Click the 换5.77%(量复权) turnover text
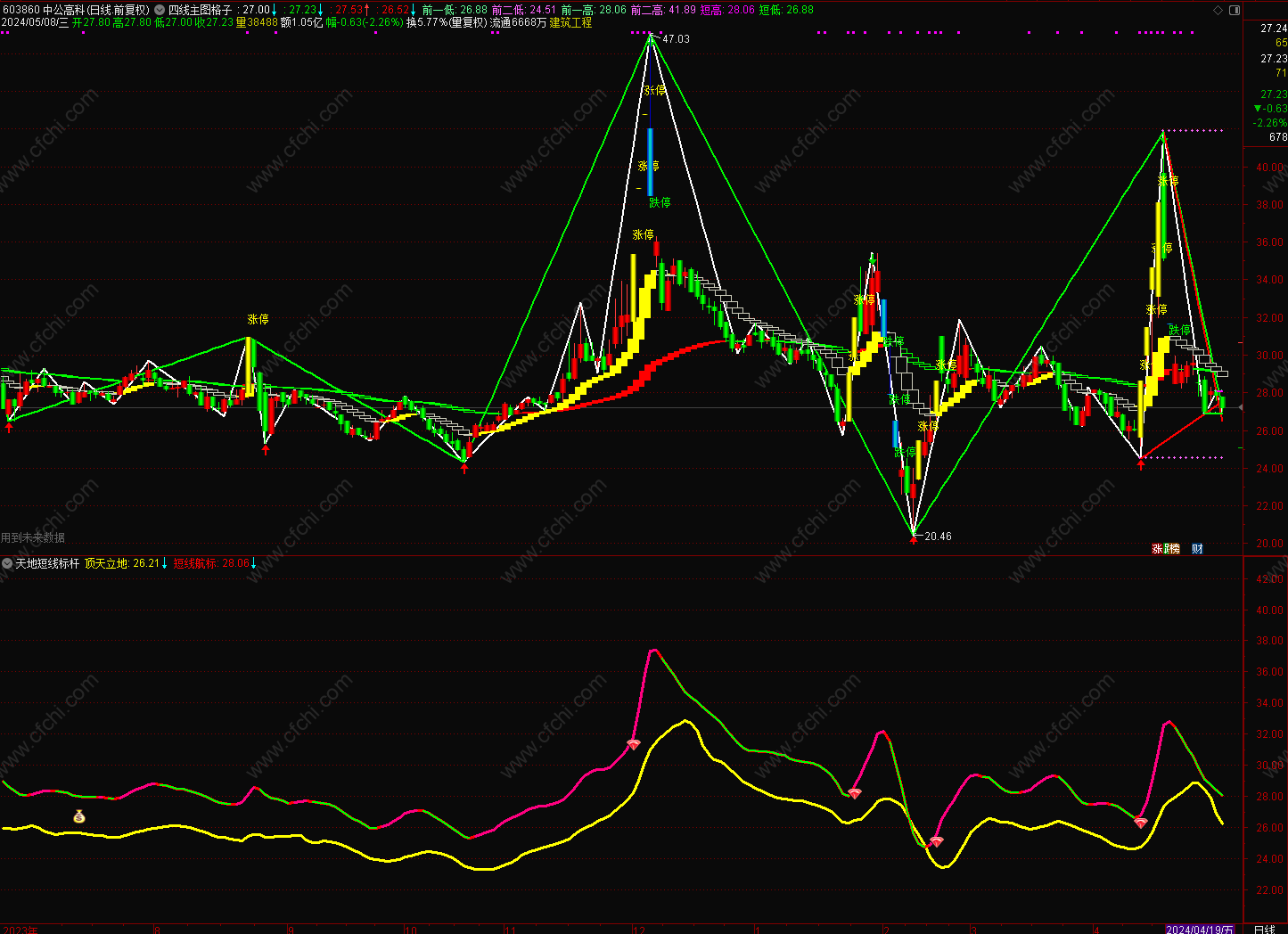 (447, 22)
